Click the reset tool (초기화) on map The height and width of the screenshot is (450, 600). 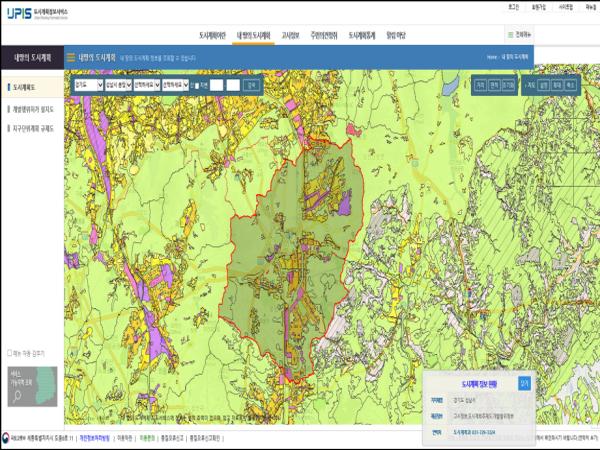[509, 86]
